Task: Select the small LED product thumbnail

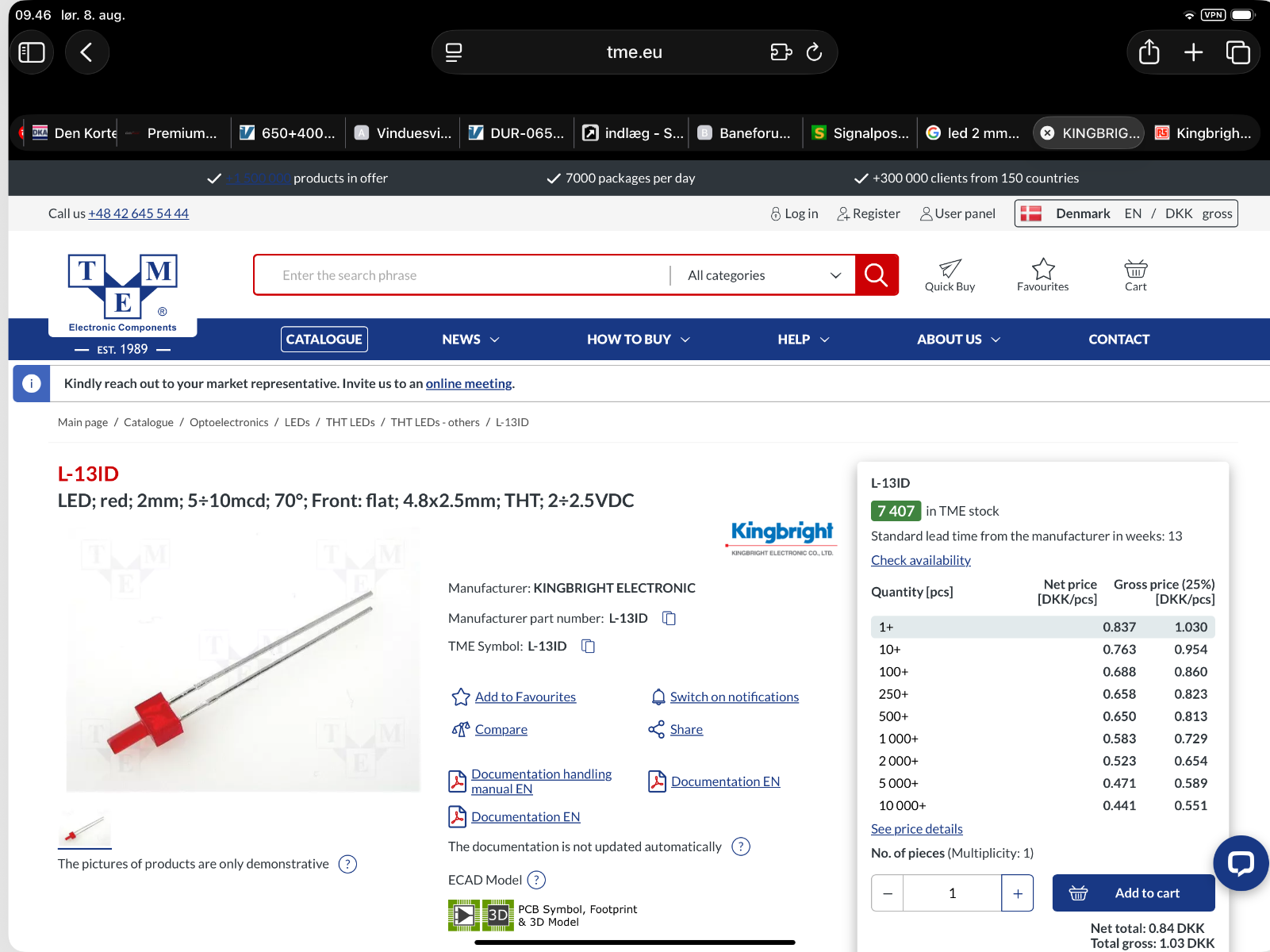Action: click(85, 829)
